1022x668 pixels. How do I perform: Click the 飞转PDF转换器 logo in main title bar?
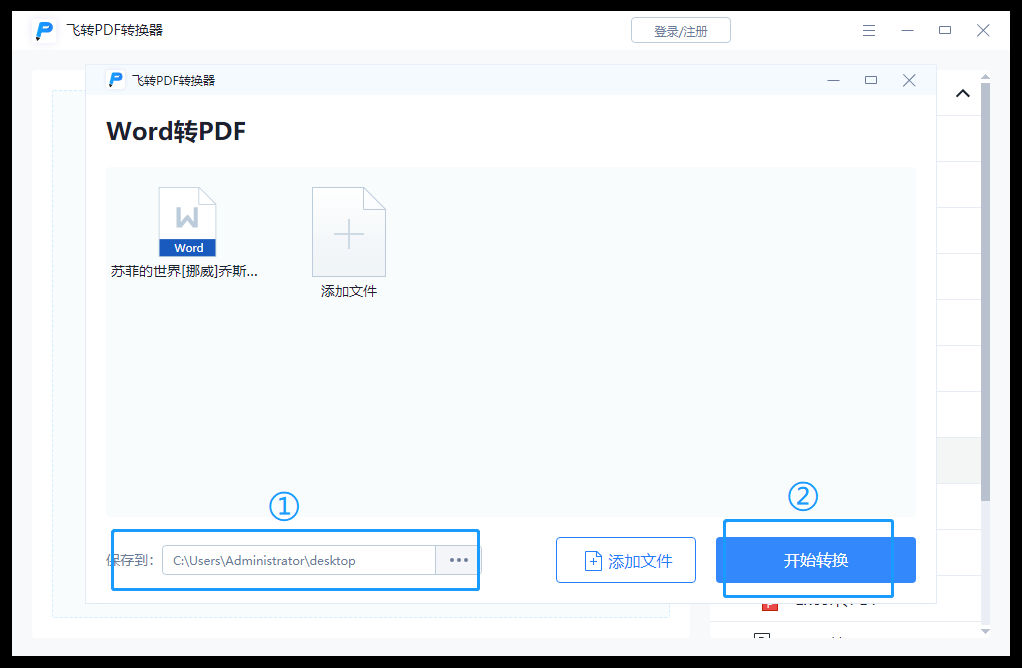[x=44, y=31]
